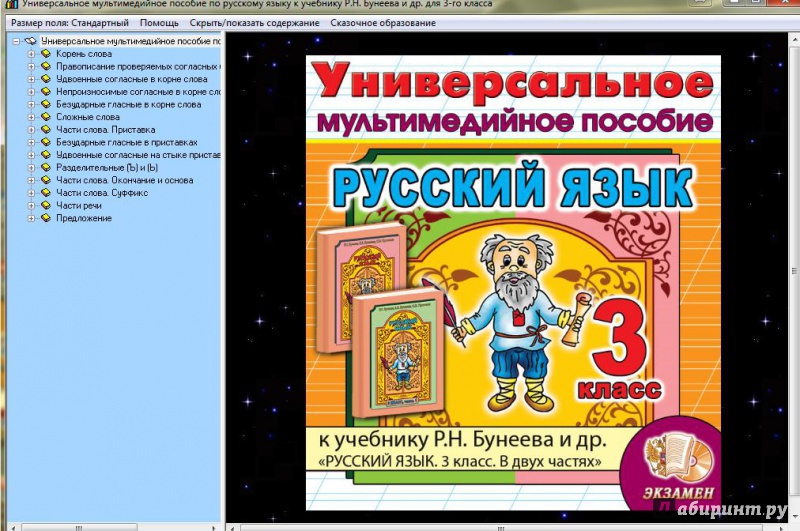
Task: Expand Удвоенные согласные на стыке приставки
Action: point(31,155)
